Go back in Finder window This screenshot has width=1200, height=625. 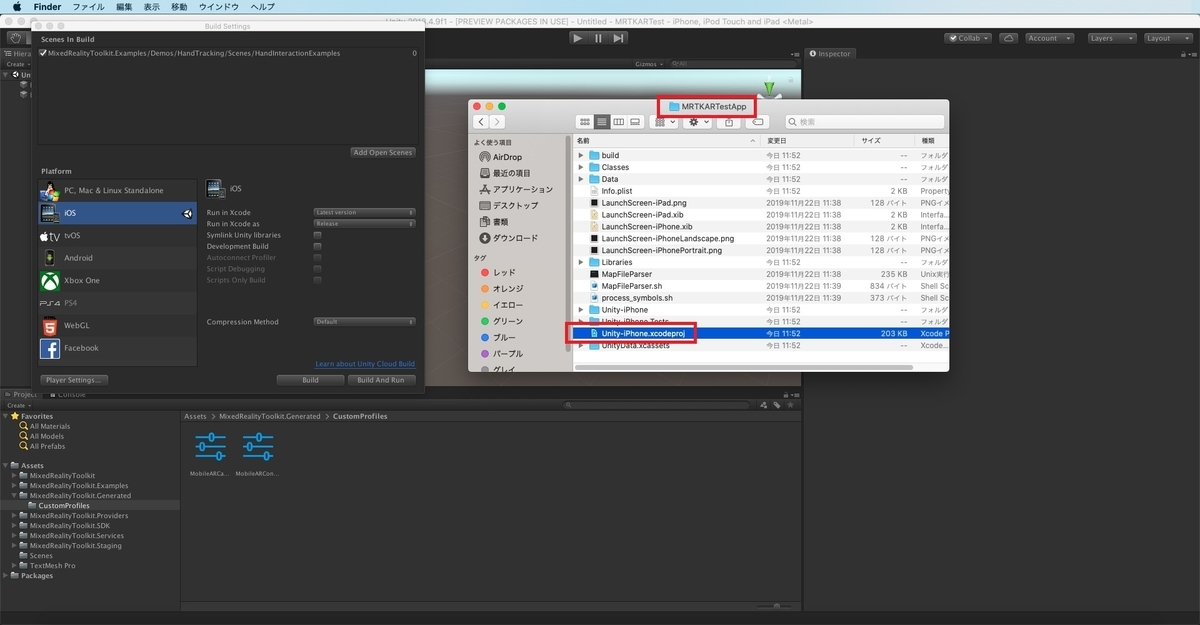click(x=482, y=122)
